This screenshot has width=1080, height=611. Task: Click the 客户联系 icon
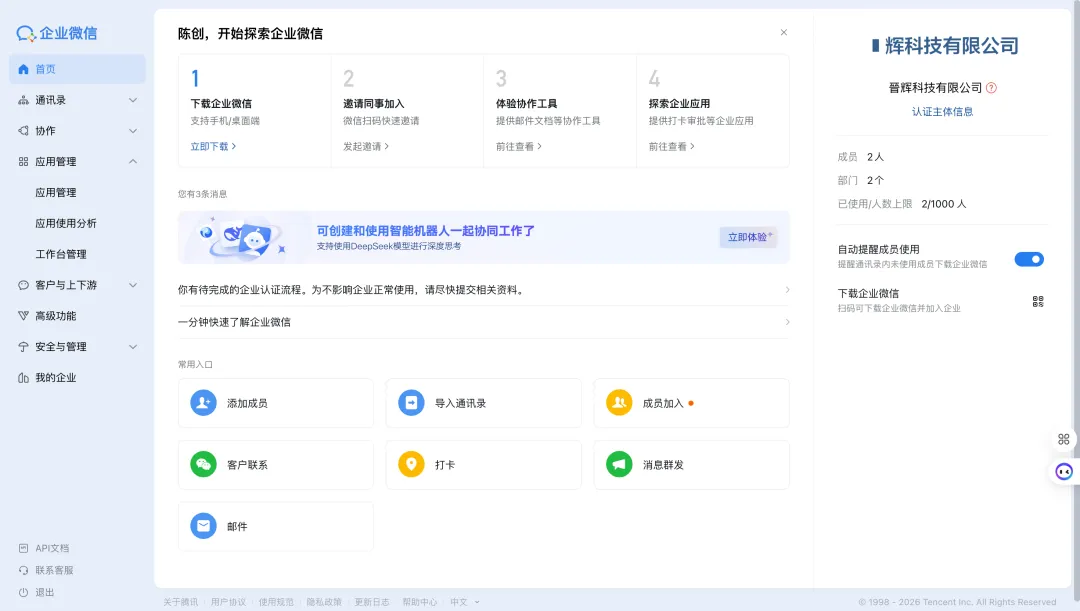[203, 465]
